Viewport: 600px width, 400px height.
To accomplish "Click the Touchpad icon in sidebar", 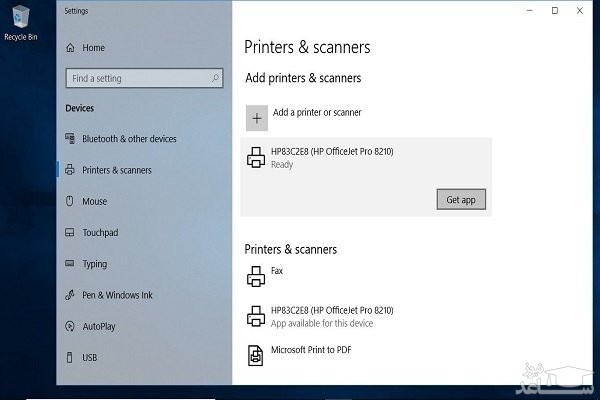I will click(x=70, y=233).
